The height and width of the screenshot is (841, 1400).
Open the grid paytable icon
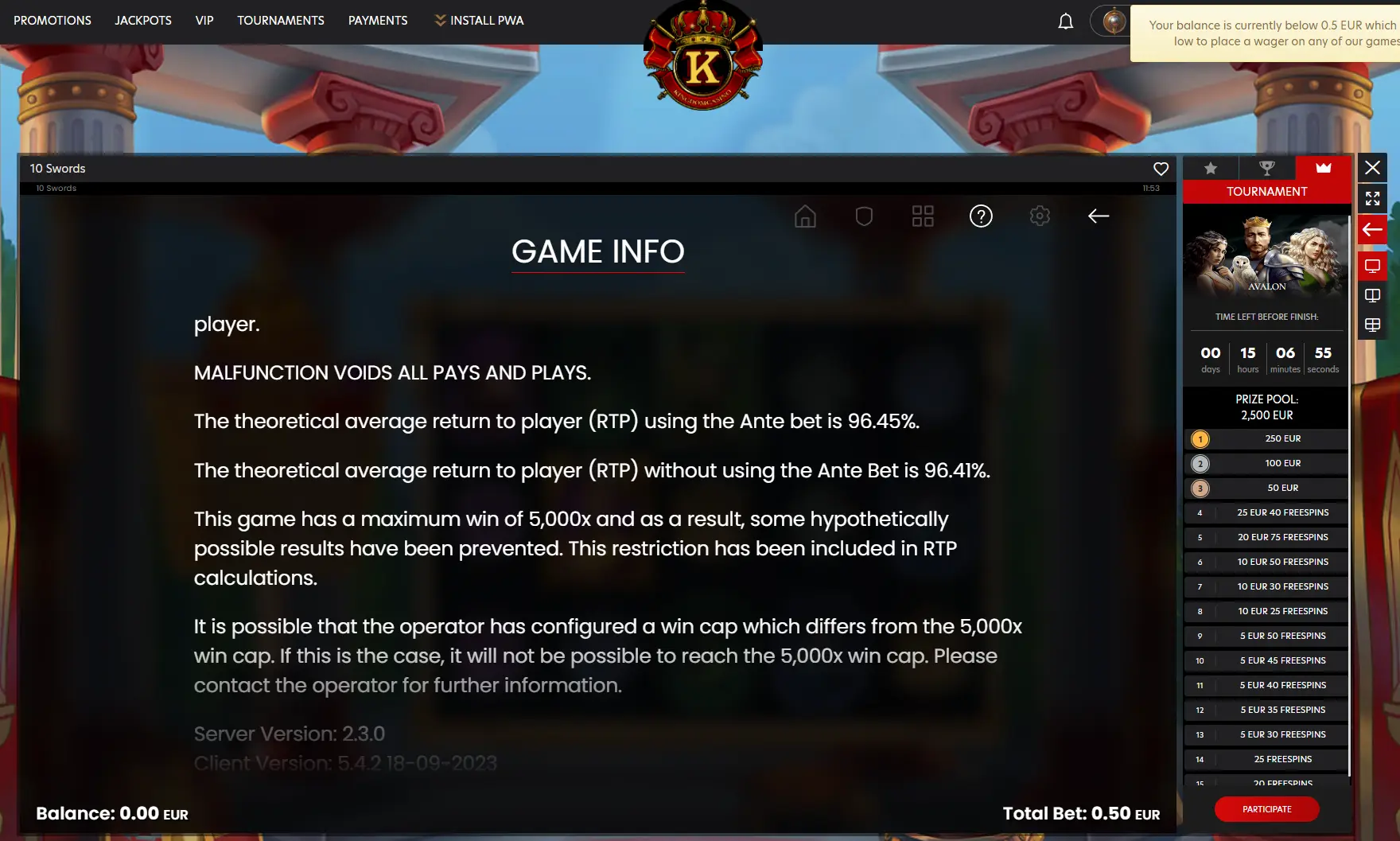(923, 216)
